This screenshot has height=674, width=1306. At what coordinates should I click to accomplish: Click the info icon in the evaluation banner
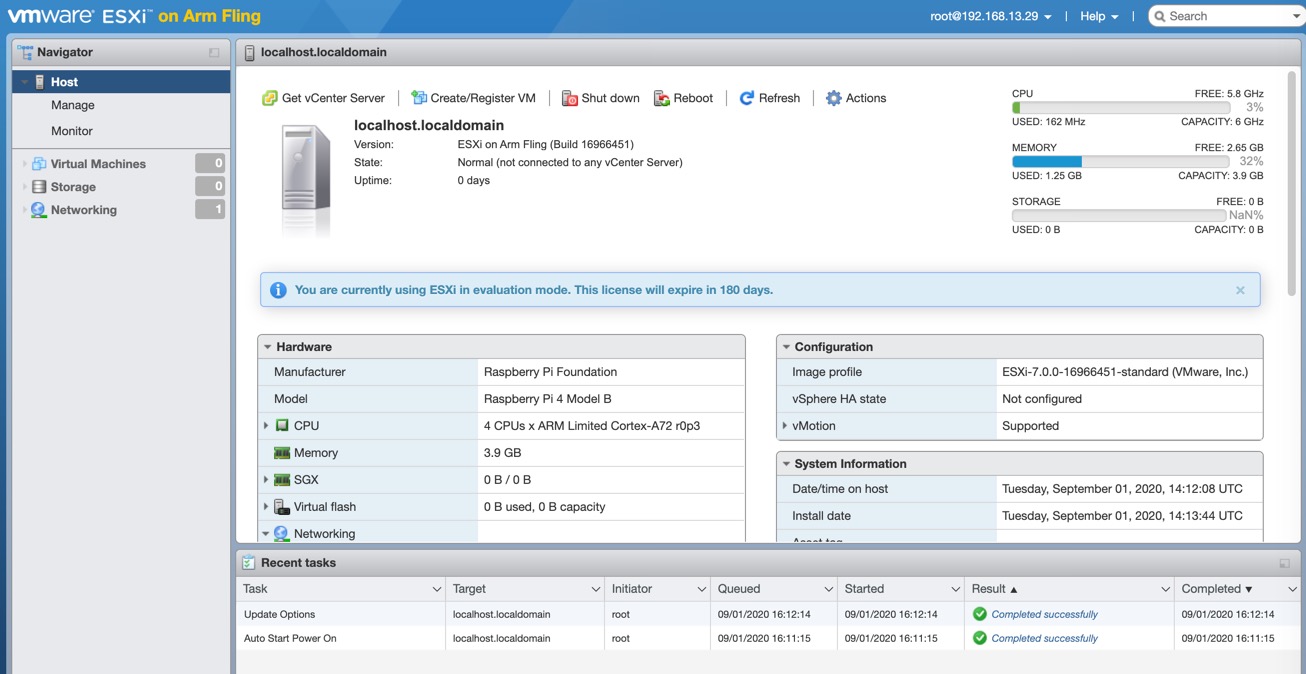pos(278,290)
